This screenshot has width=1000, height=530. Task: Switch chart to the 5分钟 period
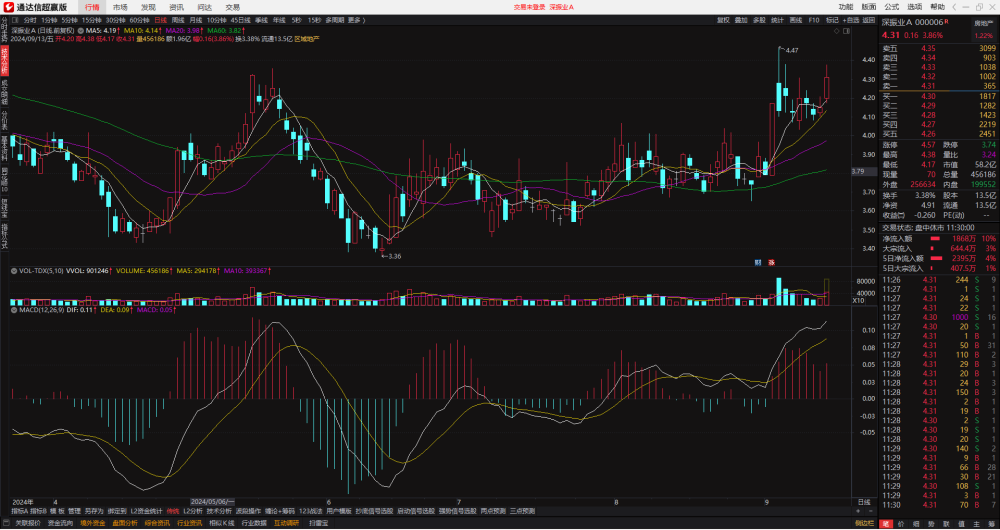coord(69,20)
